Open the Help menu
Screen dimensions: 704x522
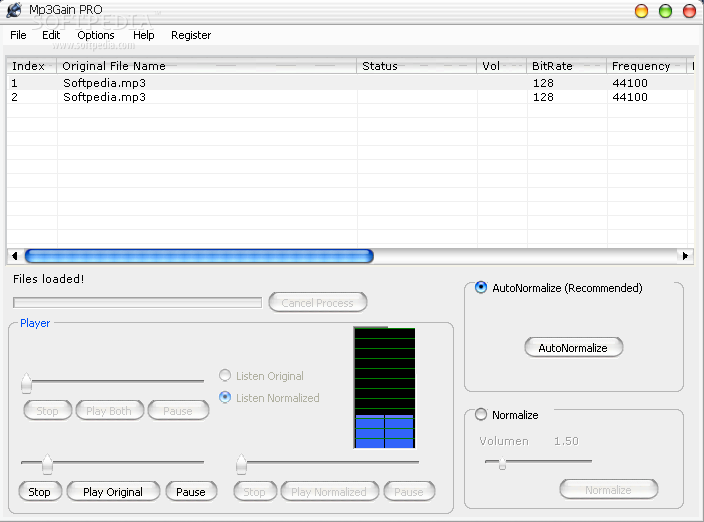tap(144, 35)
